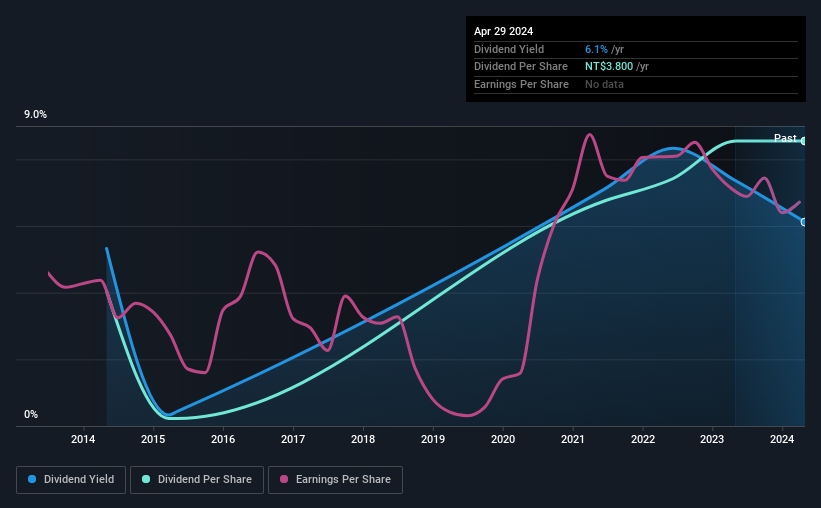Click the 2023 x-axis year label

point(712,439)
